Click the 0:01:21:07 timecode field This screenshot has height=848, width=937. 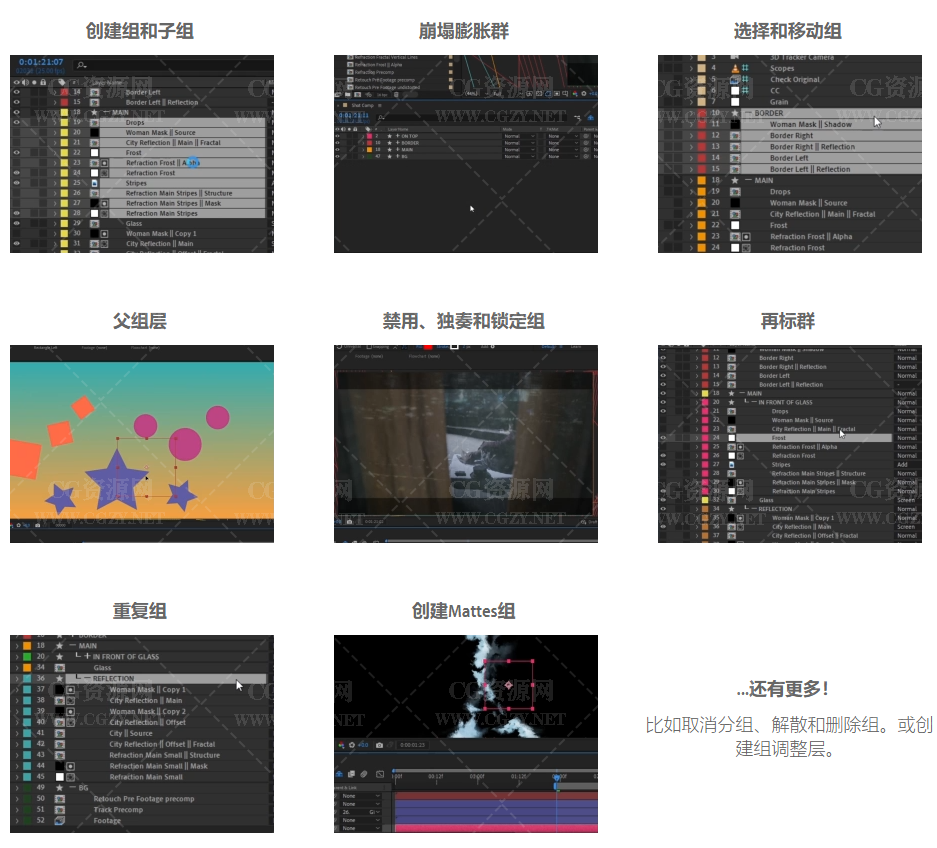tap(42, 62)
